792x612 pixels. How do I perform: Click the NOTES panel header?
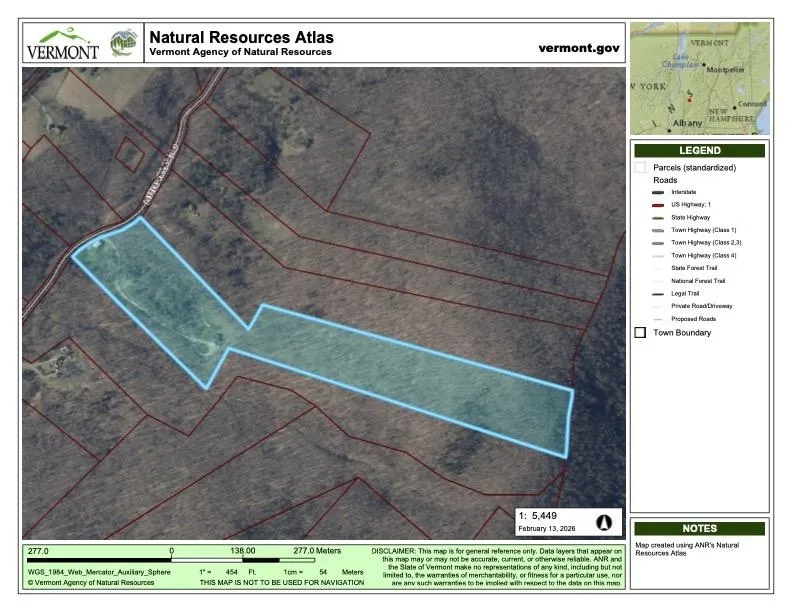[699, 528]
